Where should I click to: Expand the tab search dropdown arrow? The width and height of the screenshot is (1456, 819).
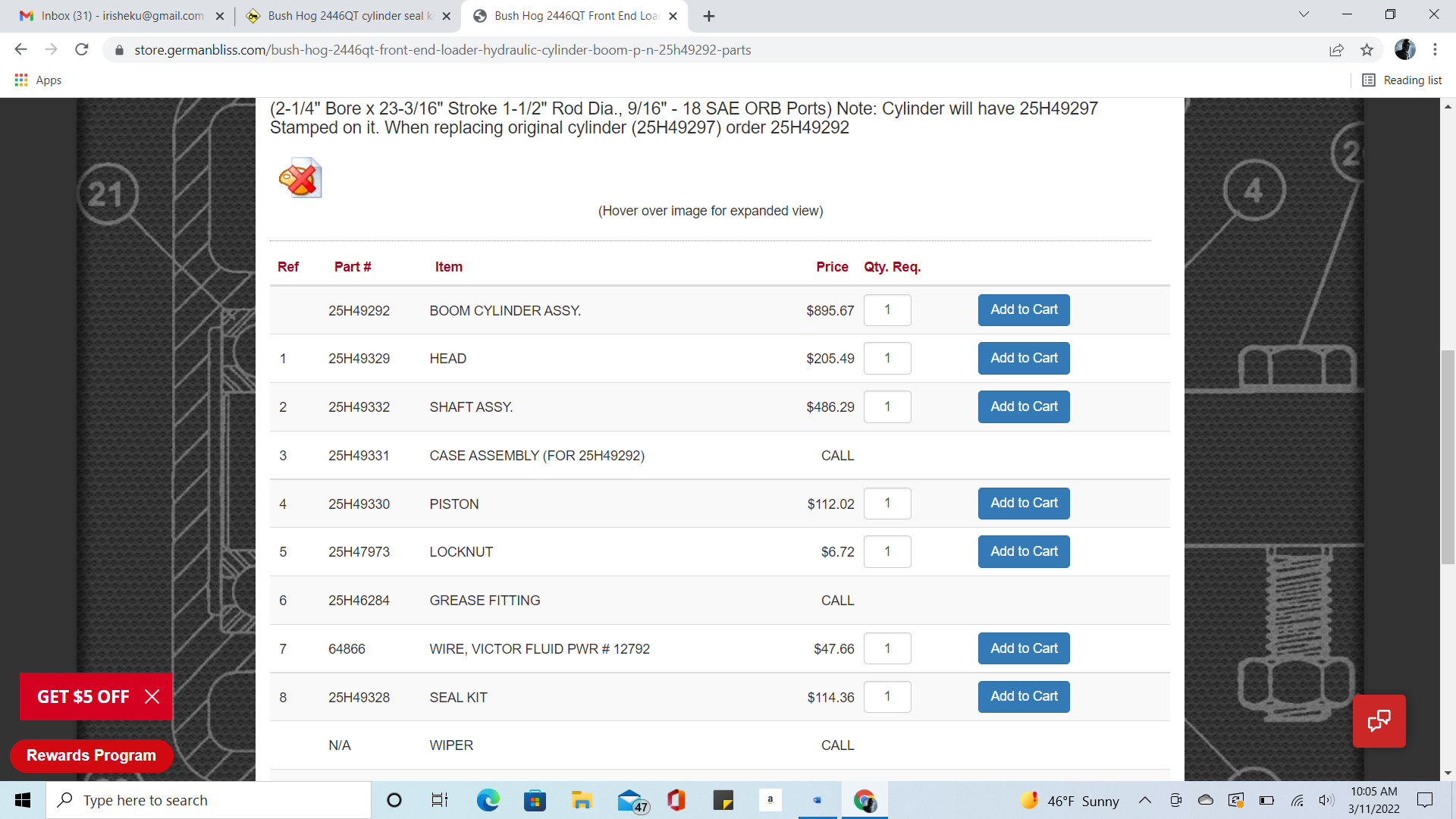coord(1304,14)
